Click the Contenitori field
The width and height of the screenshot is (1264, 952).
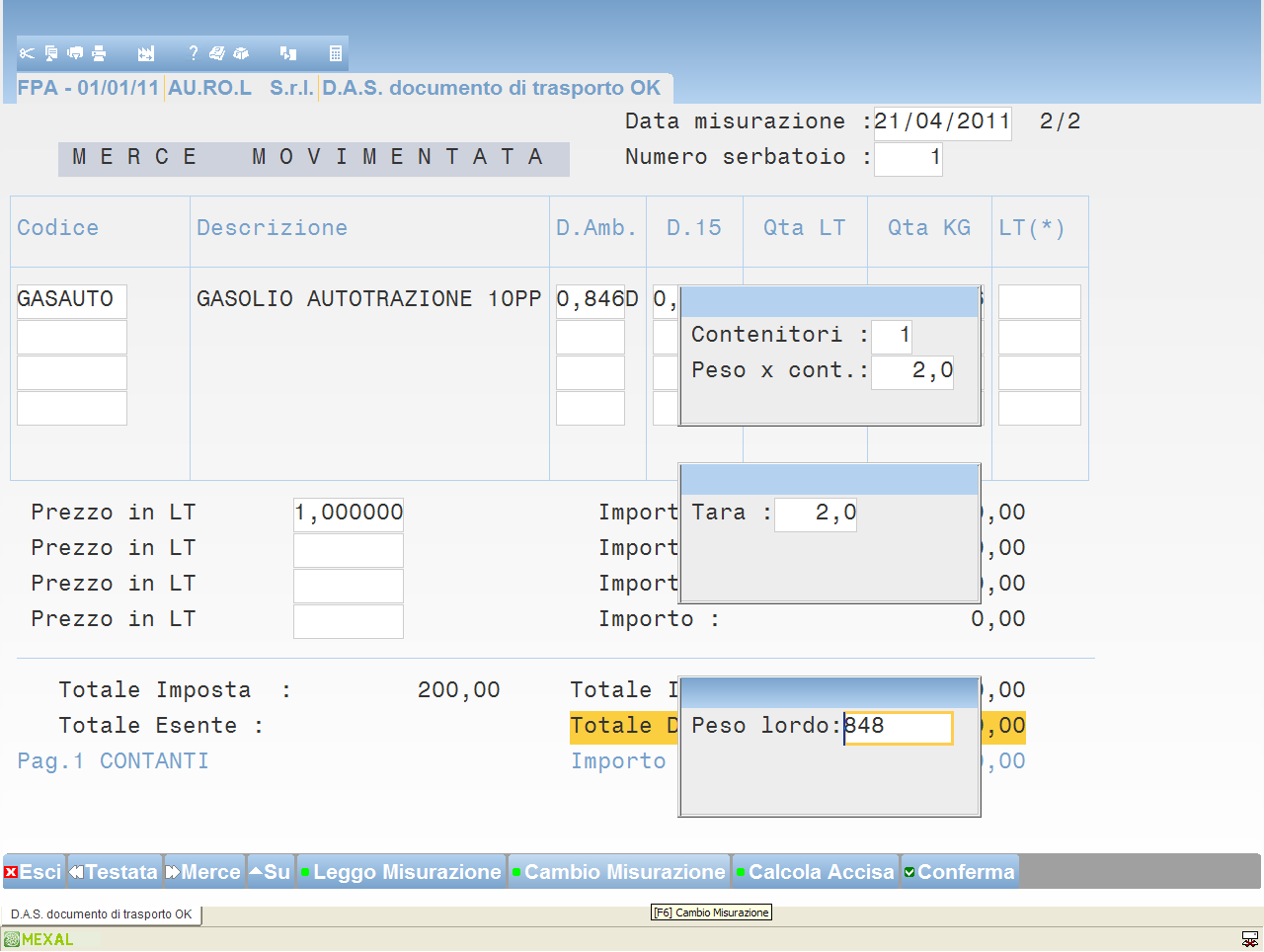coord(892,336)
